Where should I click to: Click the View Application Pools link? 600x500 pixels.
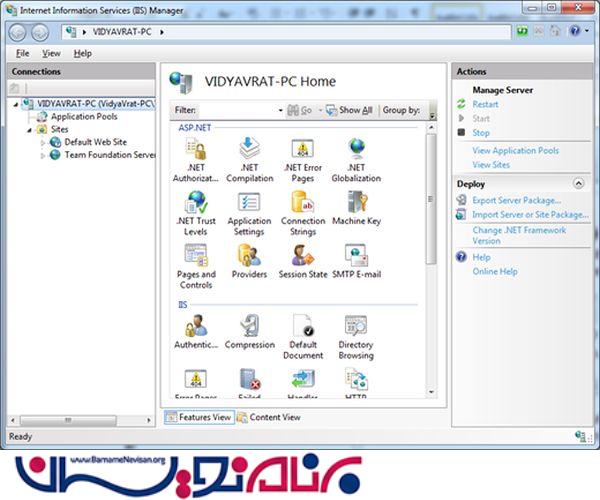click(515, 150)
